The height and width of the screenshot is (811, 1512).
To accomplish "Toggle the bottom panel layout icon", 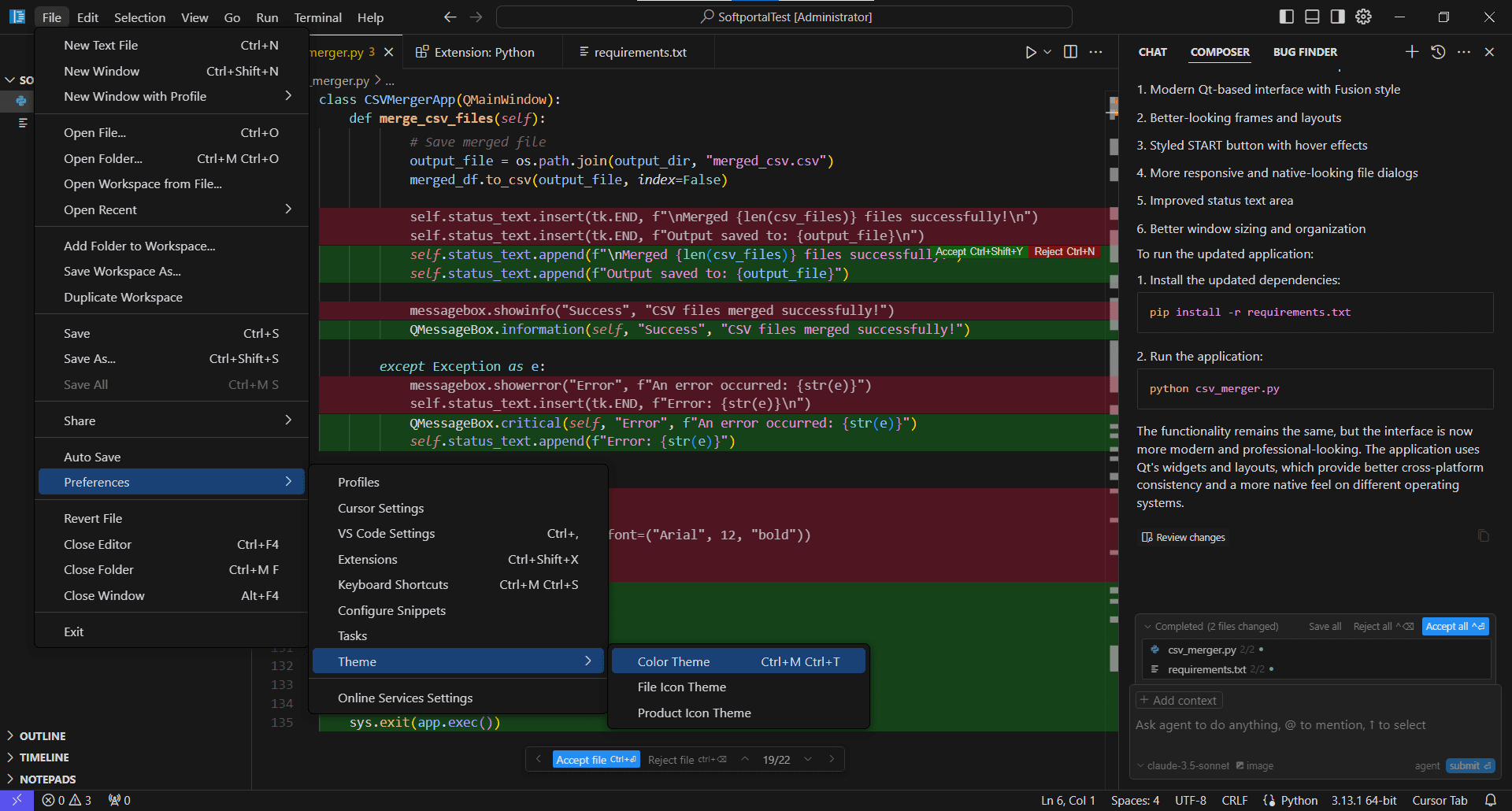I will (1312, 17).
